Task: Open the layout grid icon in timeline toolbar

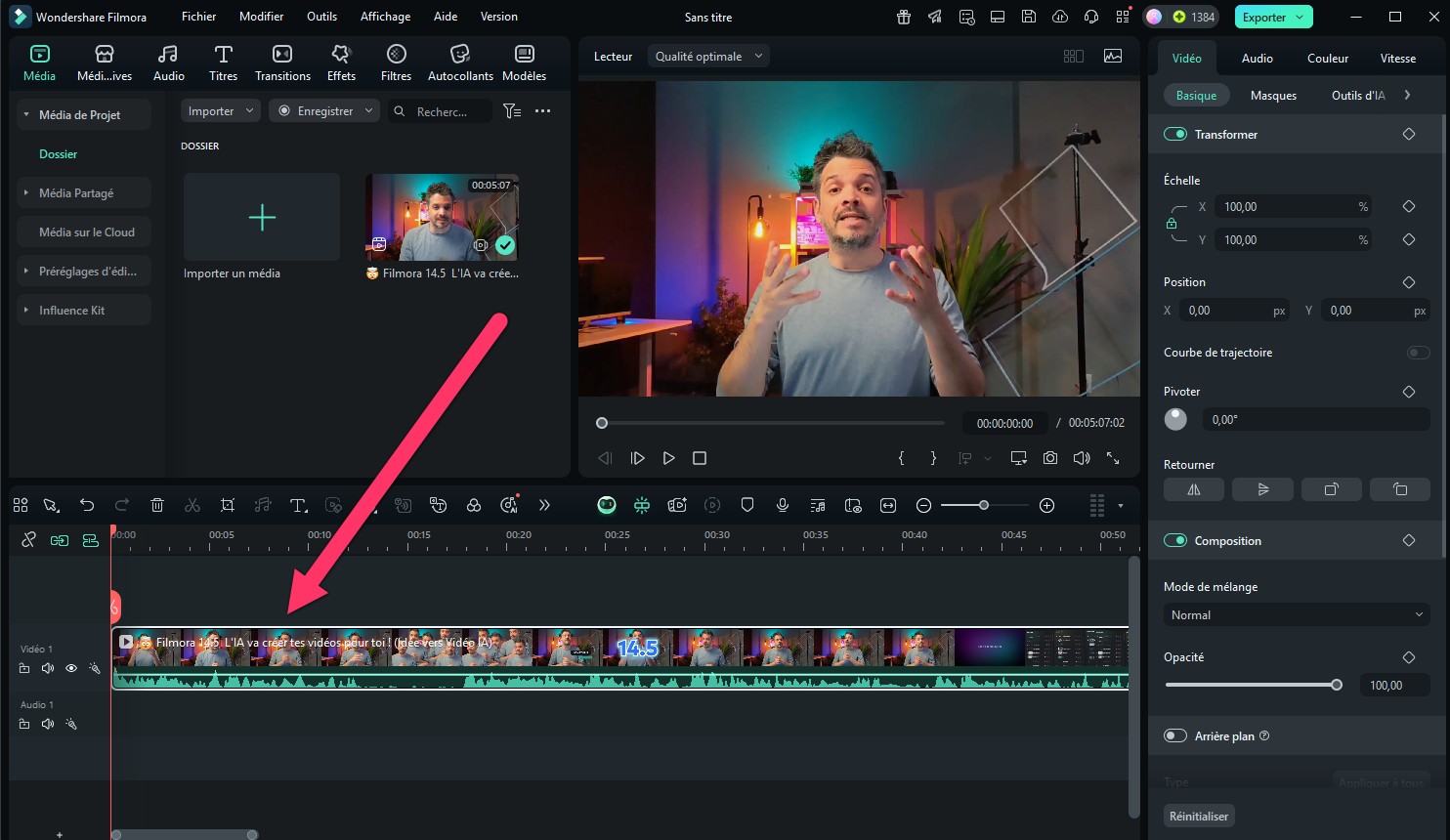Action: coord(21,505)
